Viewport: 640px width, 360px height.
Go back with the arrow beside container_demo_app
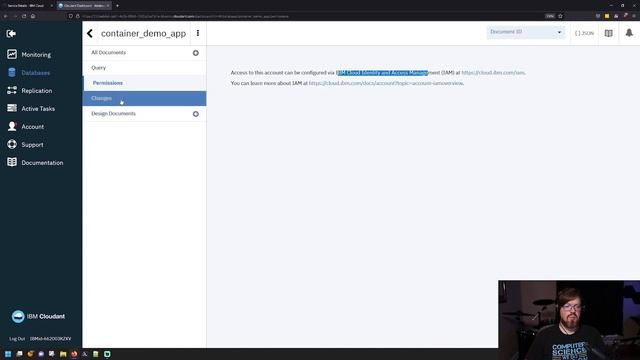pyautogui.click(x=90, y=33)
